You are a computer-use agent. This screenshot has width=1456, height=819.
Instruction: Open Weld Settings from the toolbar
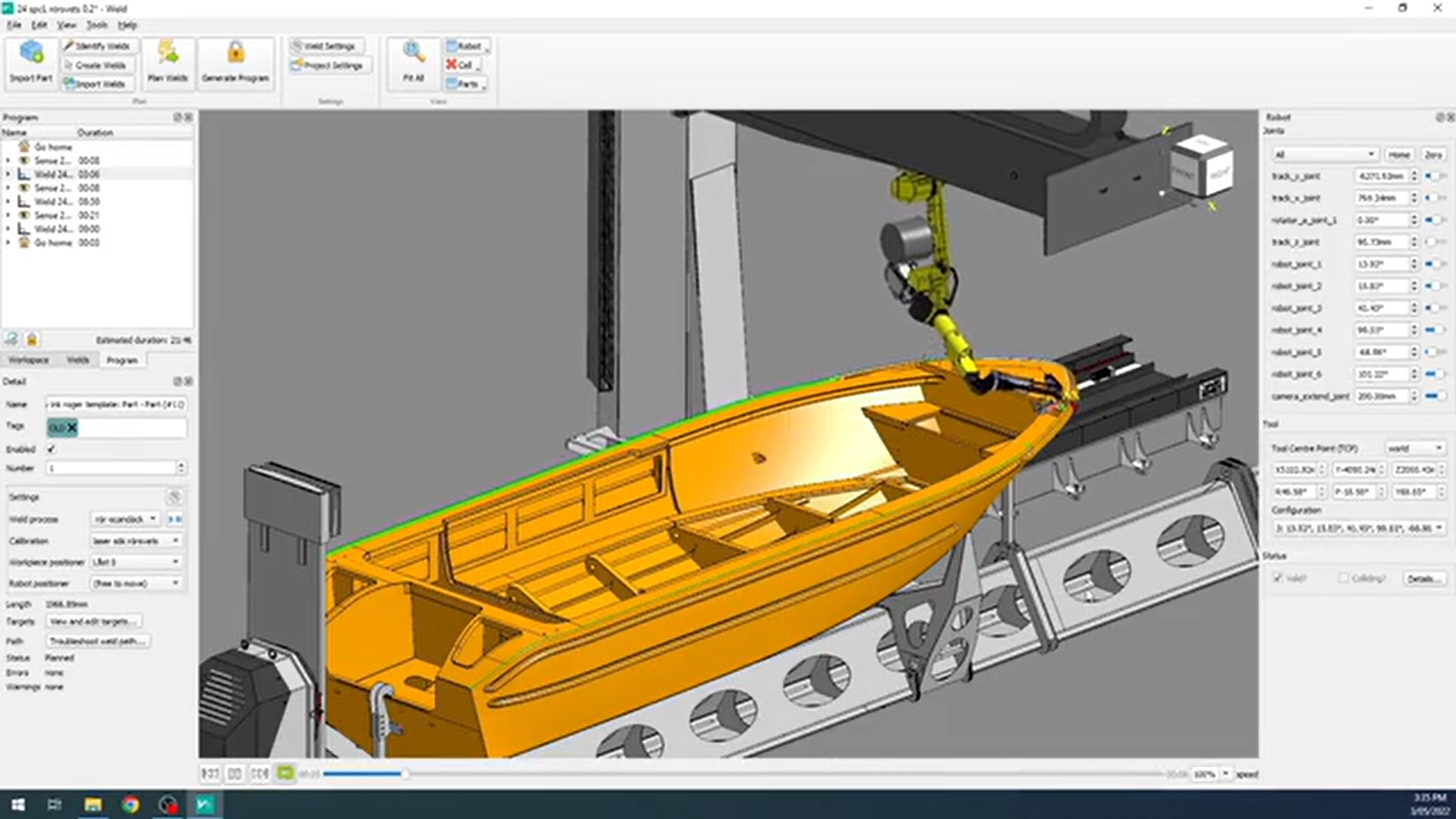(325, 46)
